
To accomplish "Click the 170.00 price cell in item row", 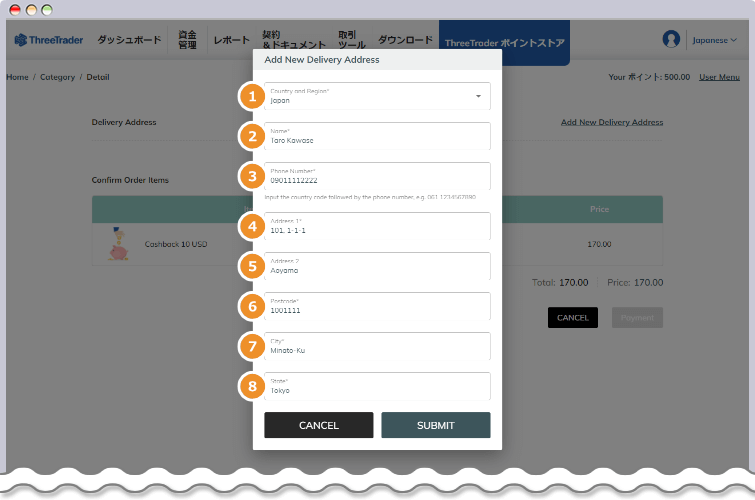I will pos(599,244).
